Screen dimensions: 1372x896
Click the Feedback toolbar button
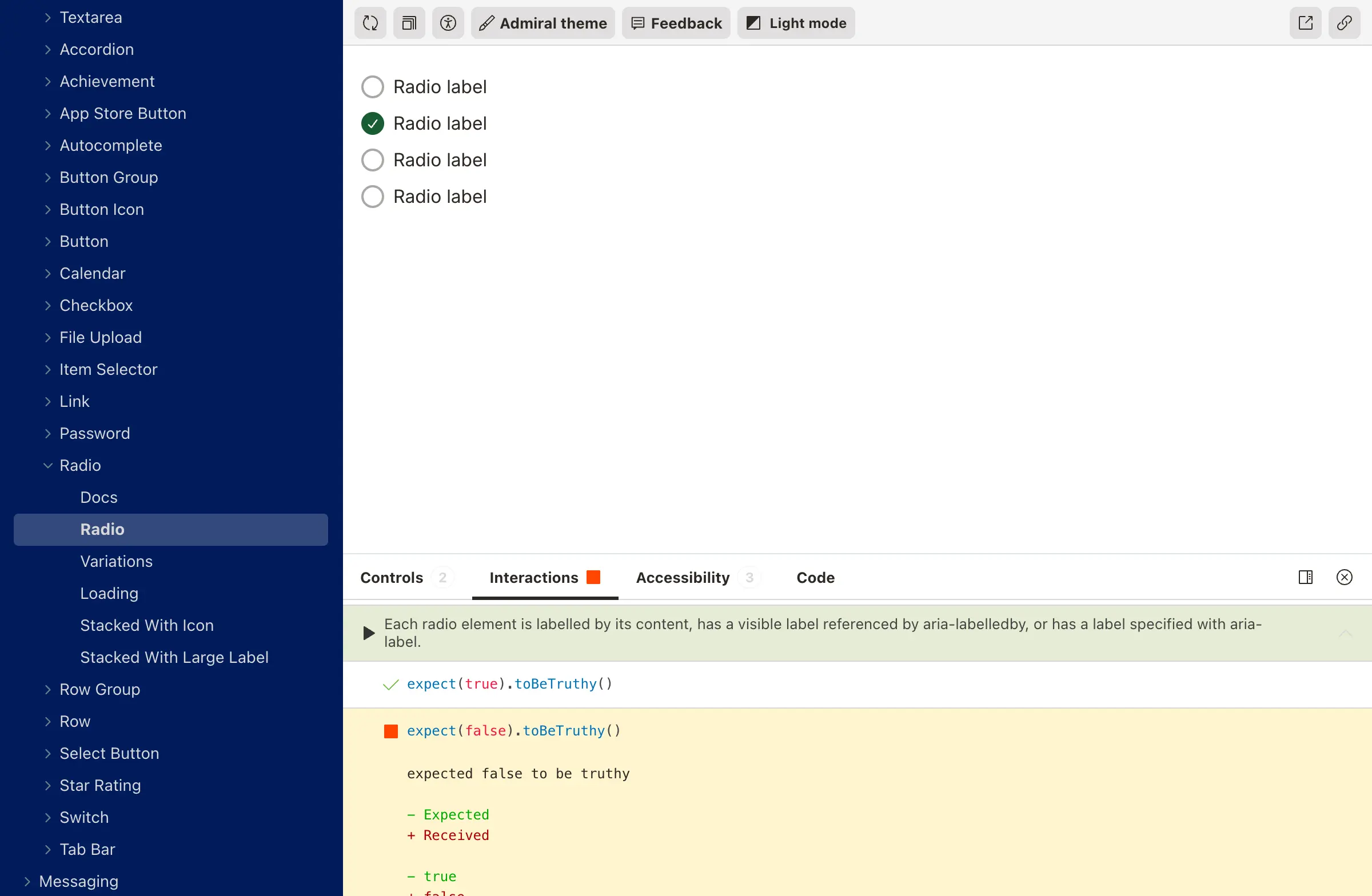[x=676, y=23]
